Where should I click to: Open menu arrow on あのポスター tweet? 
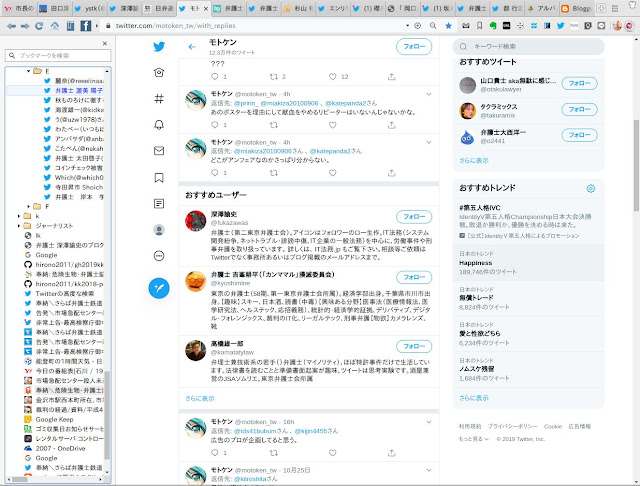tap(429, 94)
